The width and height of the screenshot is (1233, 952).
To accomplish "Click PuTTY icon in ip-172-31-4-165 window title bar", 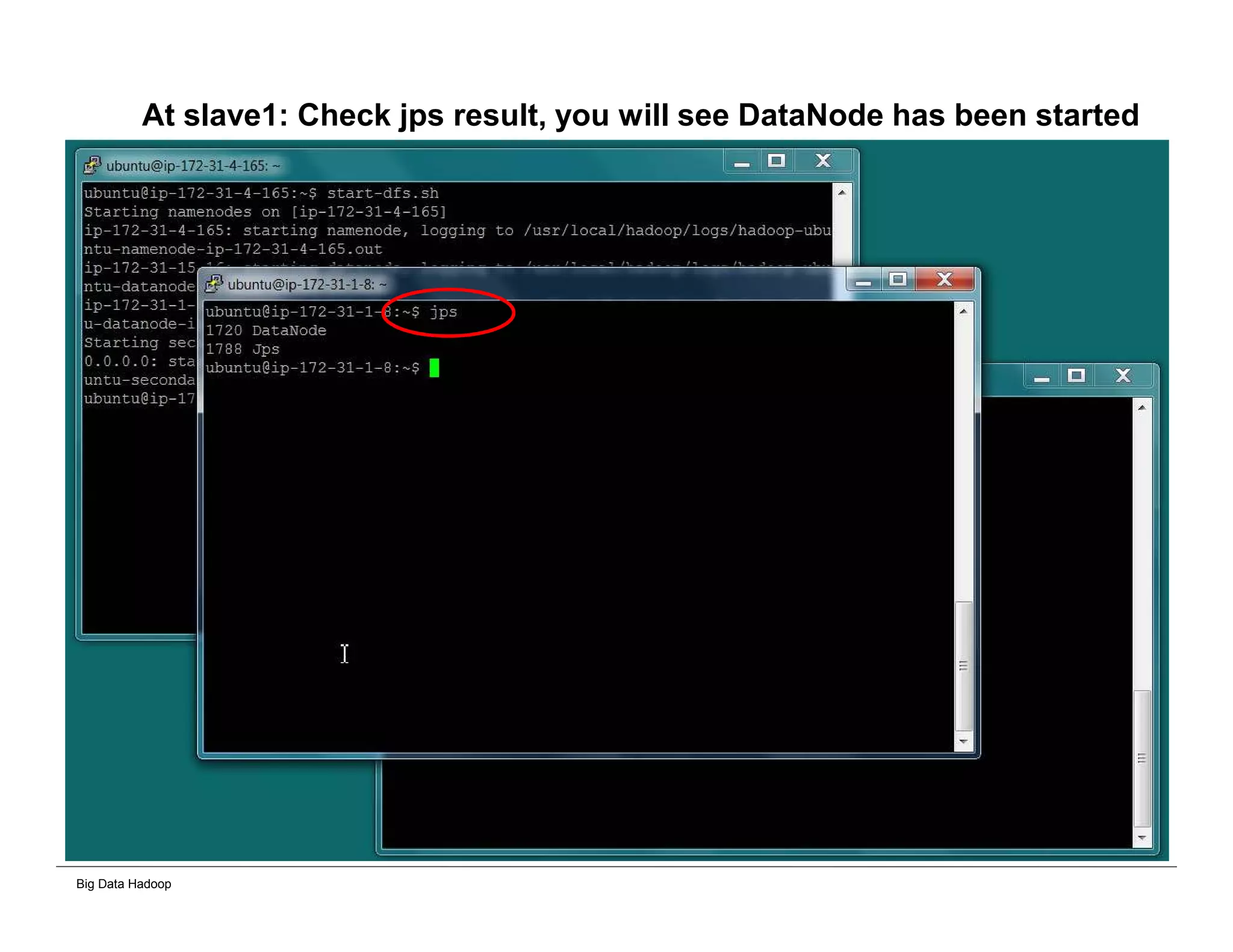I will (x=92, y=165).
